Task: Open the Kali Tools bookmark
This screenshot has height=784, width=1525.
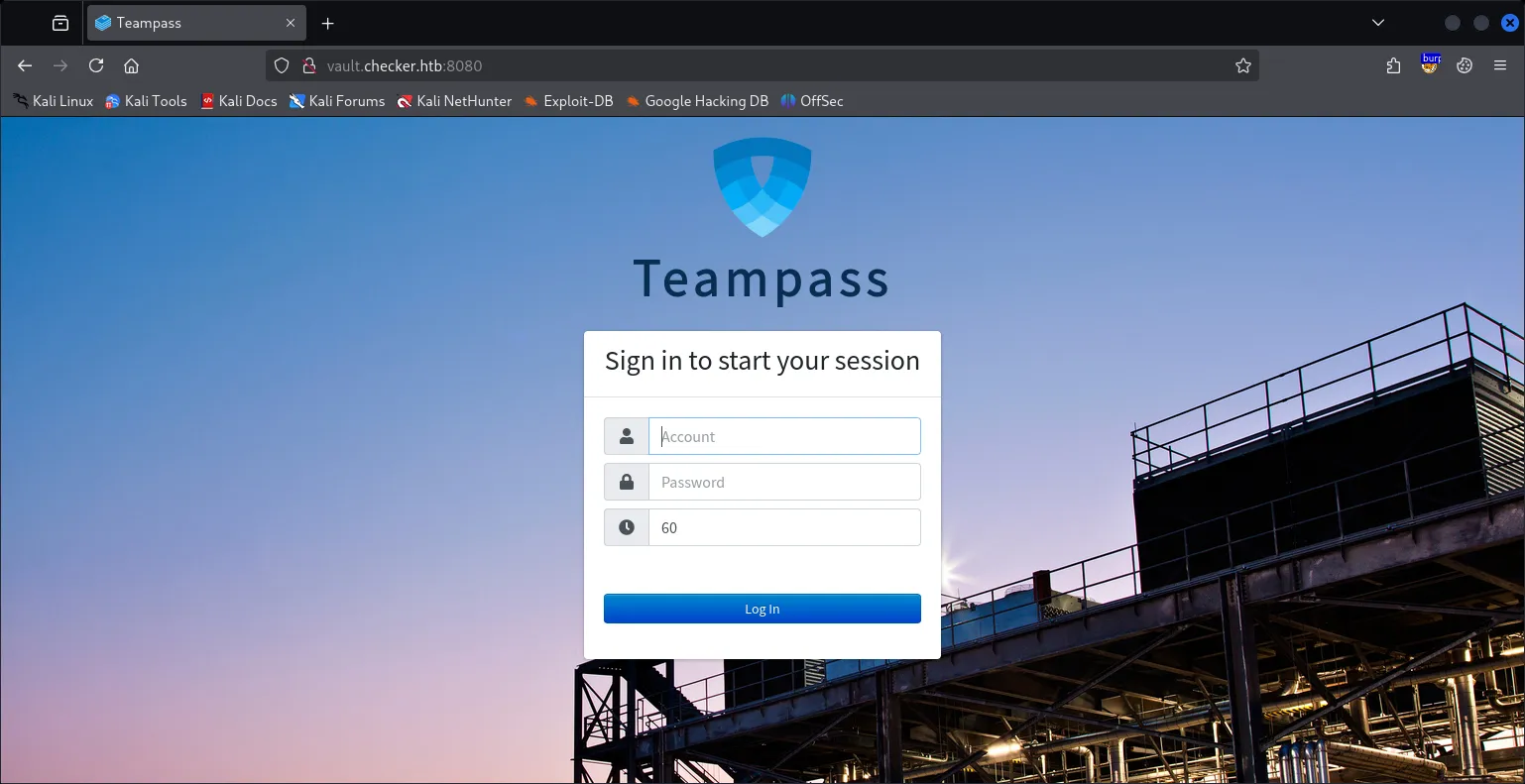Action: (x=146, y=101)
